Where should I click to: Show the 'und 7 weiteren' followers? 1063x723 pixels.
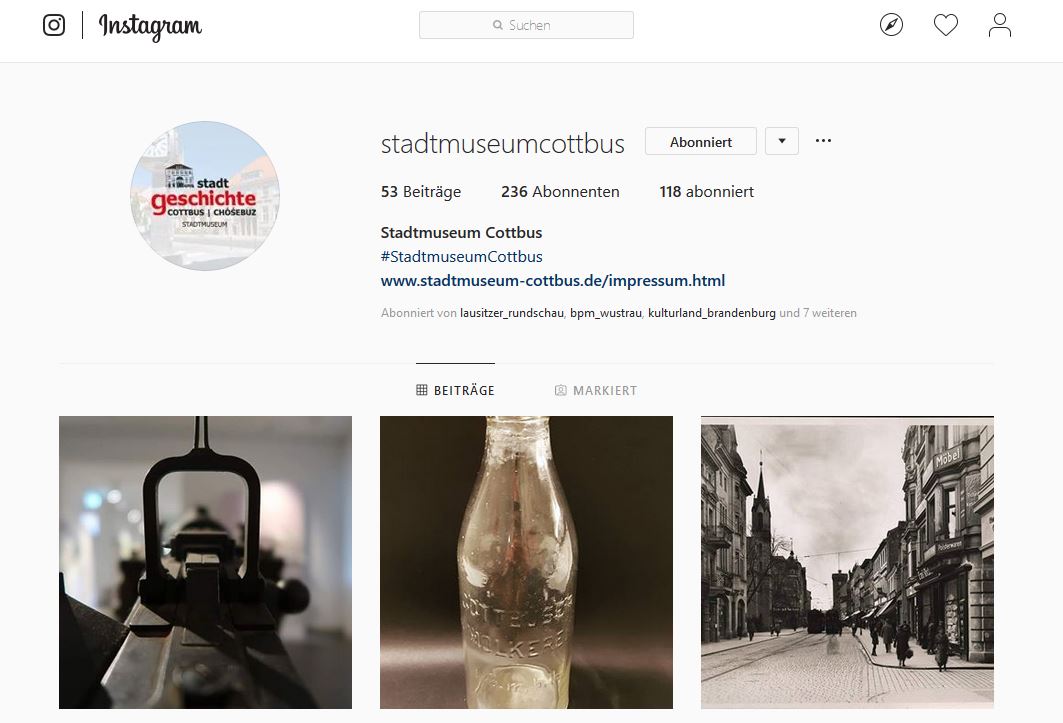click(x=818, y=313)
